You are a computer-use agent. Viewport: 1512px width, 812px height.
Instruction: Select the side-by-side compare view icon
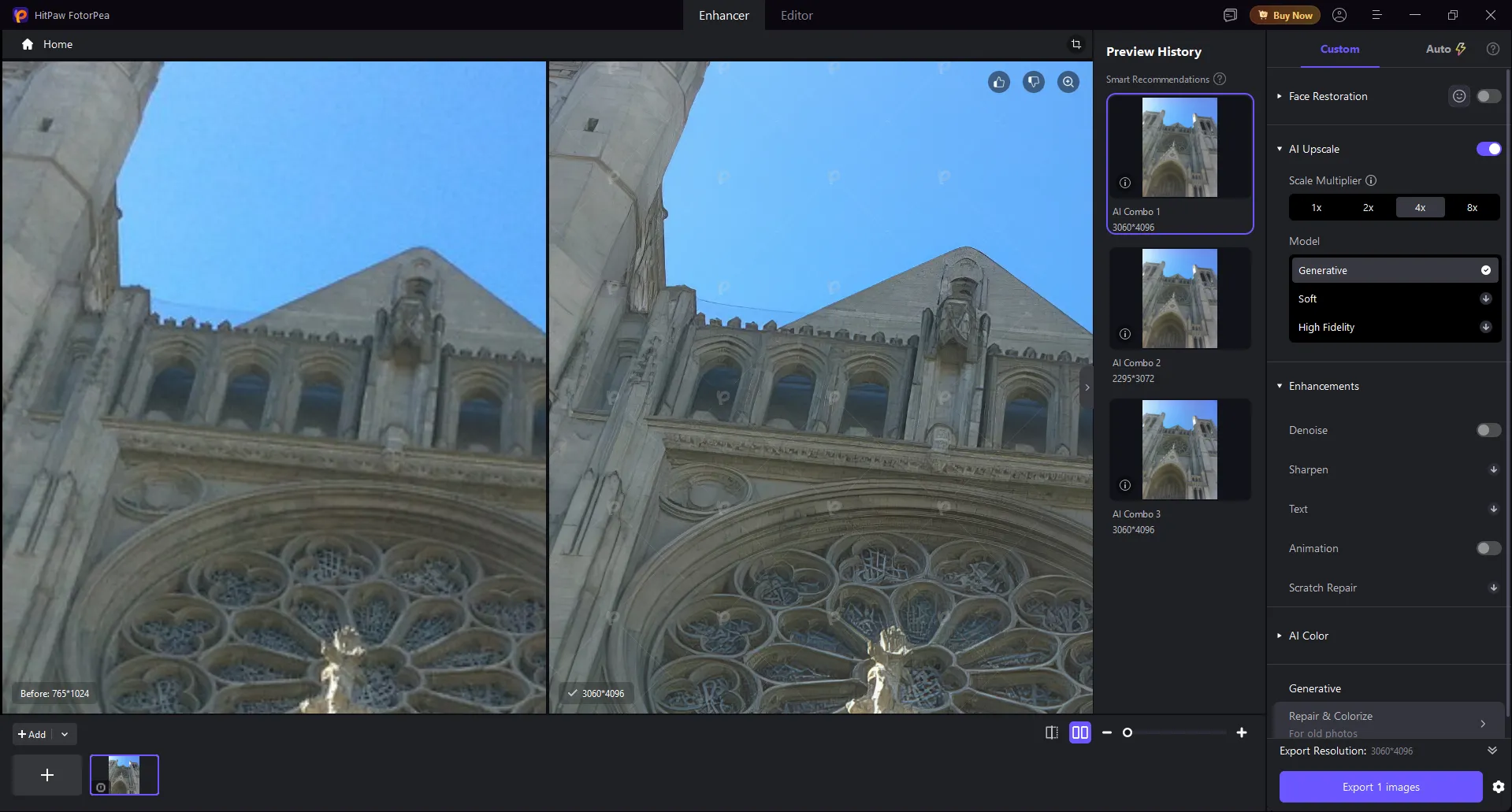pos(1080,732)
